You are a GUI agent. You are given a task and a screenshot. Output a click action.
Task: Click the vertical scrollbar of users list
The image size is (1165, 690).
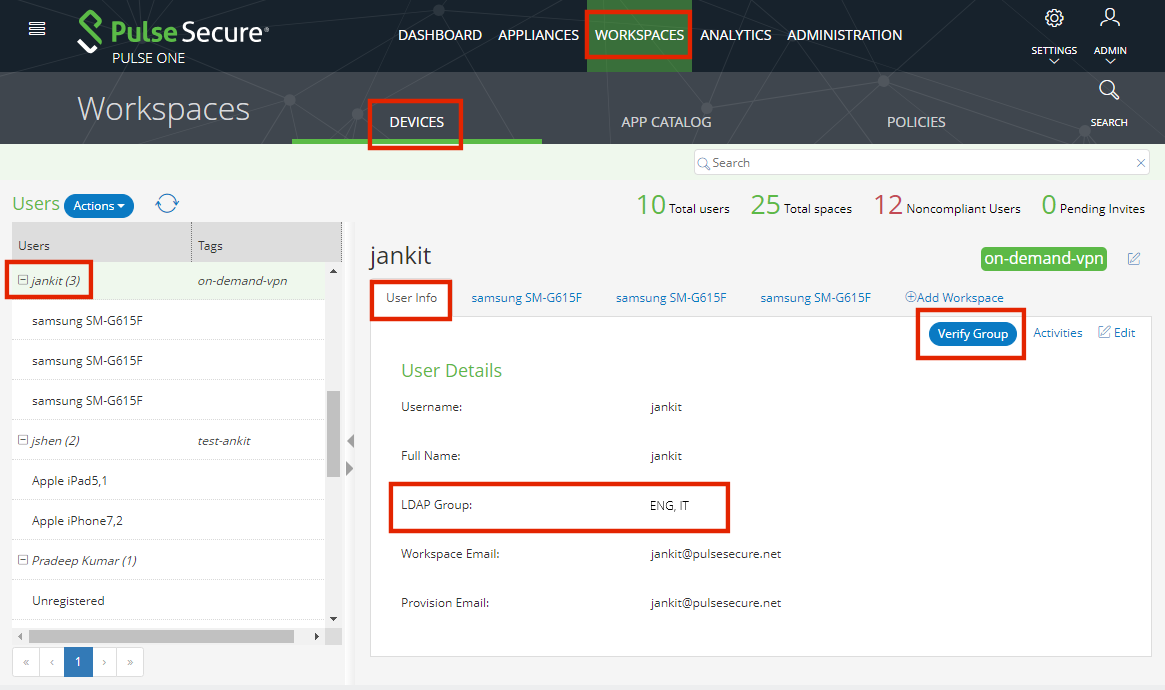pos(334,434)
